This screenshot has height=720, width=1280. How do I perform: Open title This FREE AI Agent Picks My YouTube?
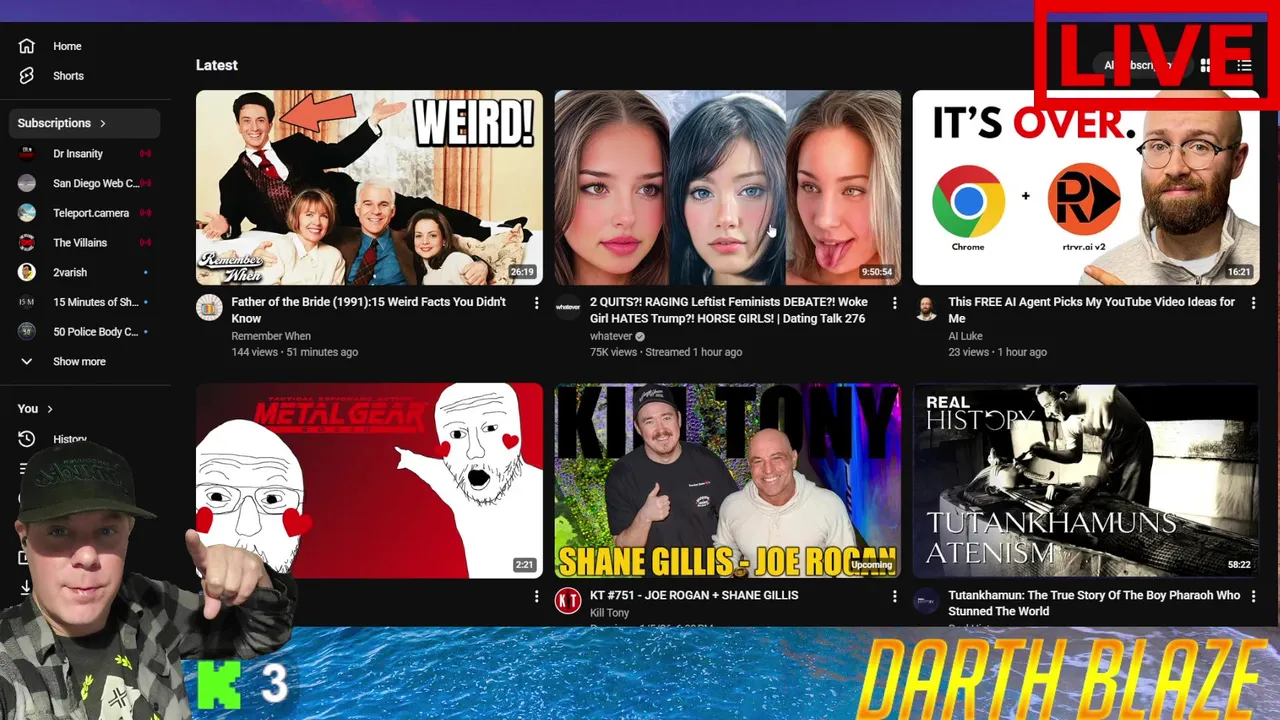[x=1091, y=310]
